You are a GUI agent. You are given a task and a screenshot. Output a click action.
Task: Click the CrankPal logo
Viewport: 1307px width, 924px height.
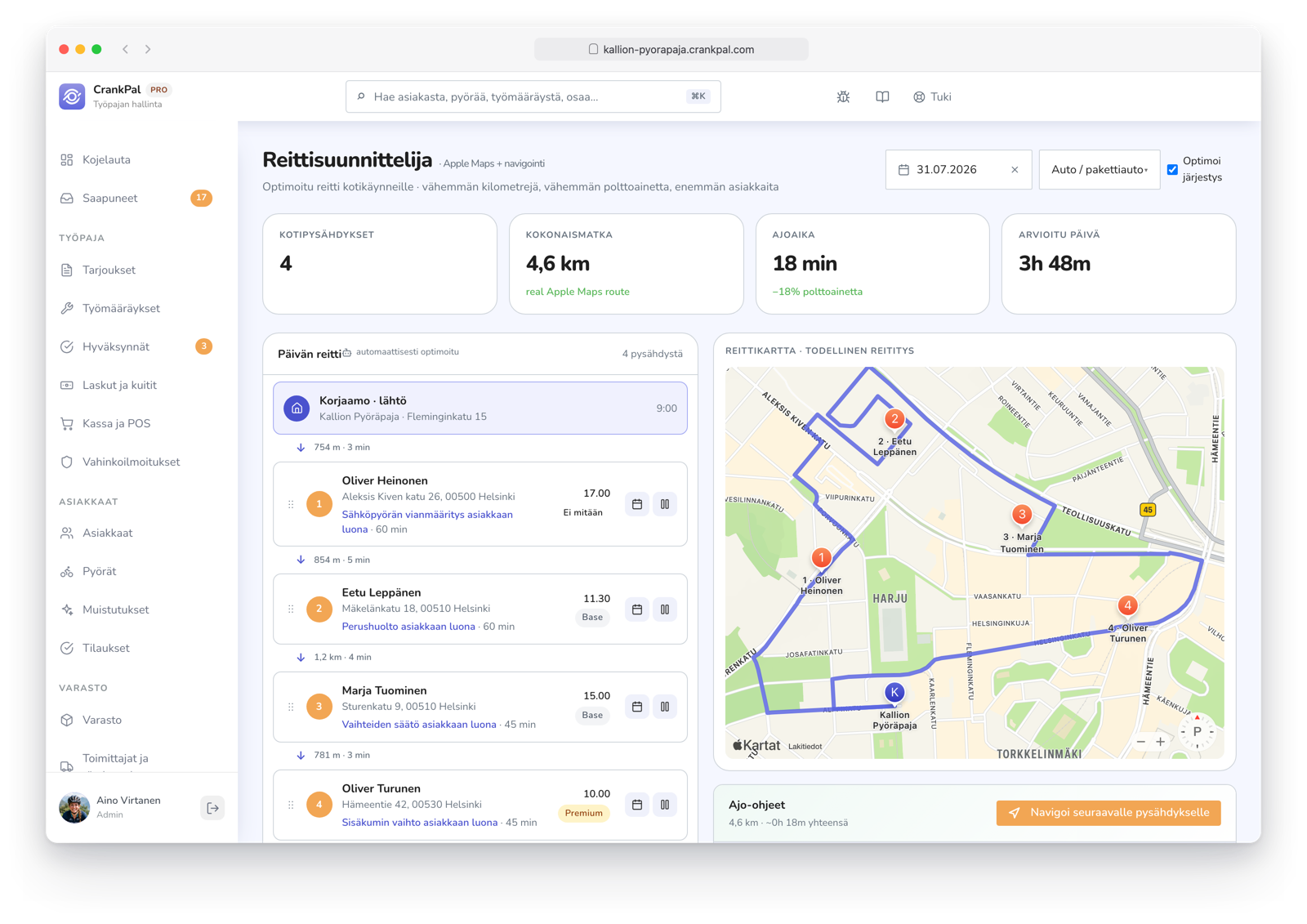point(72,96)
